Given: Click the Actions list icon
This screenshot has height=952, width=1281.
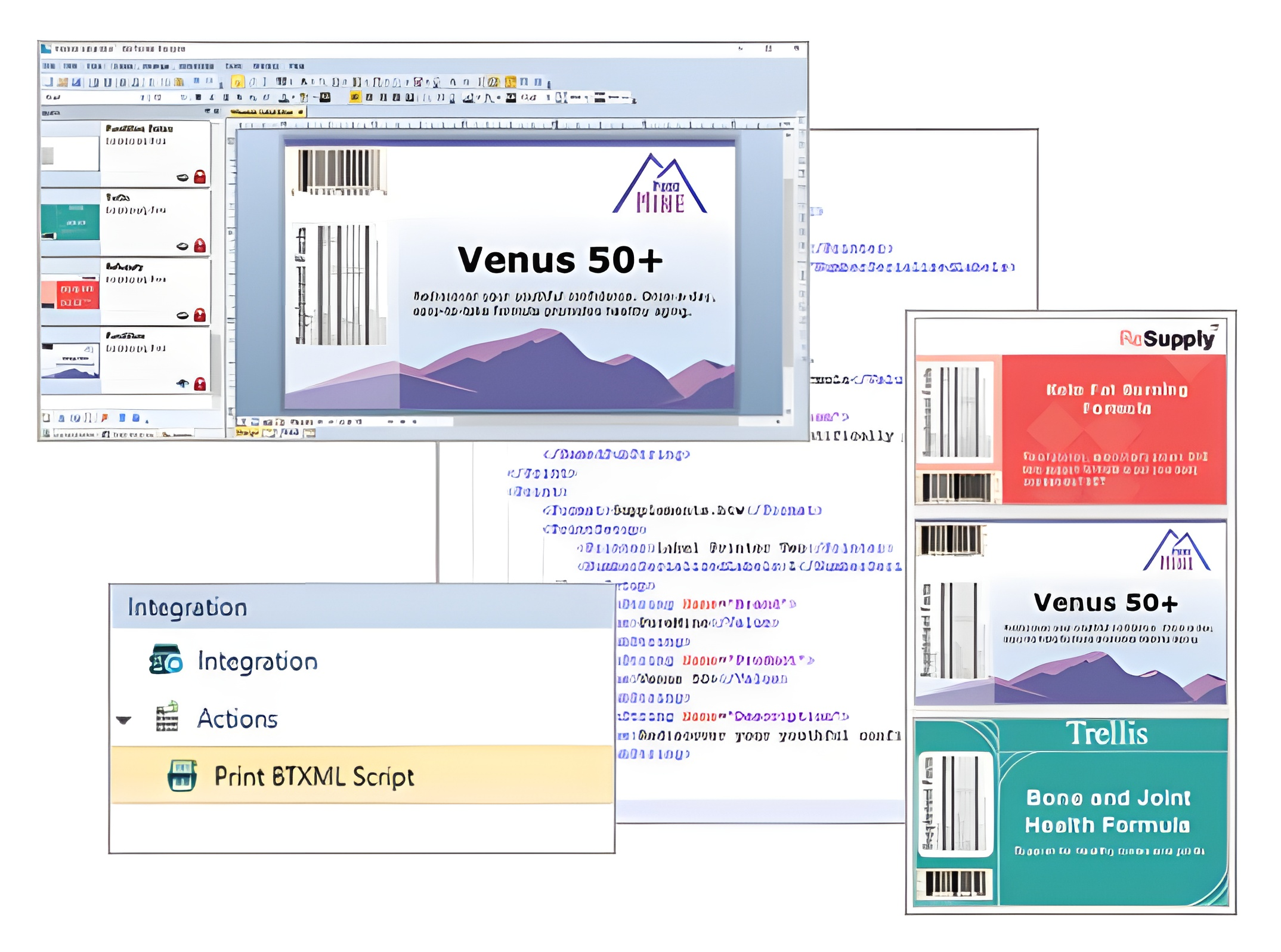Looking at the screenshot, I should [167, 716].
